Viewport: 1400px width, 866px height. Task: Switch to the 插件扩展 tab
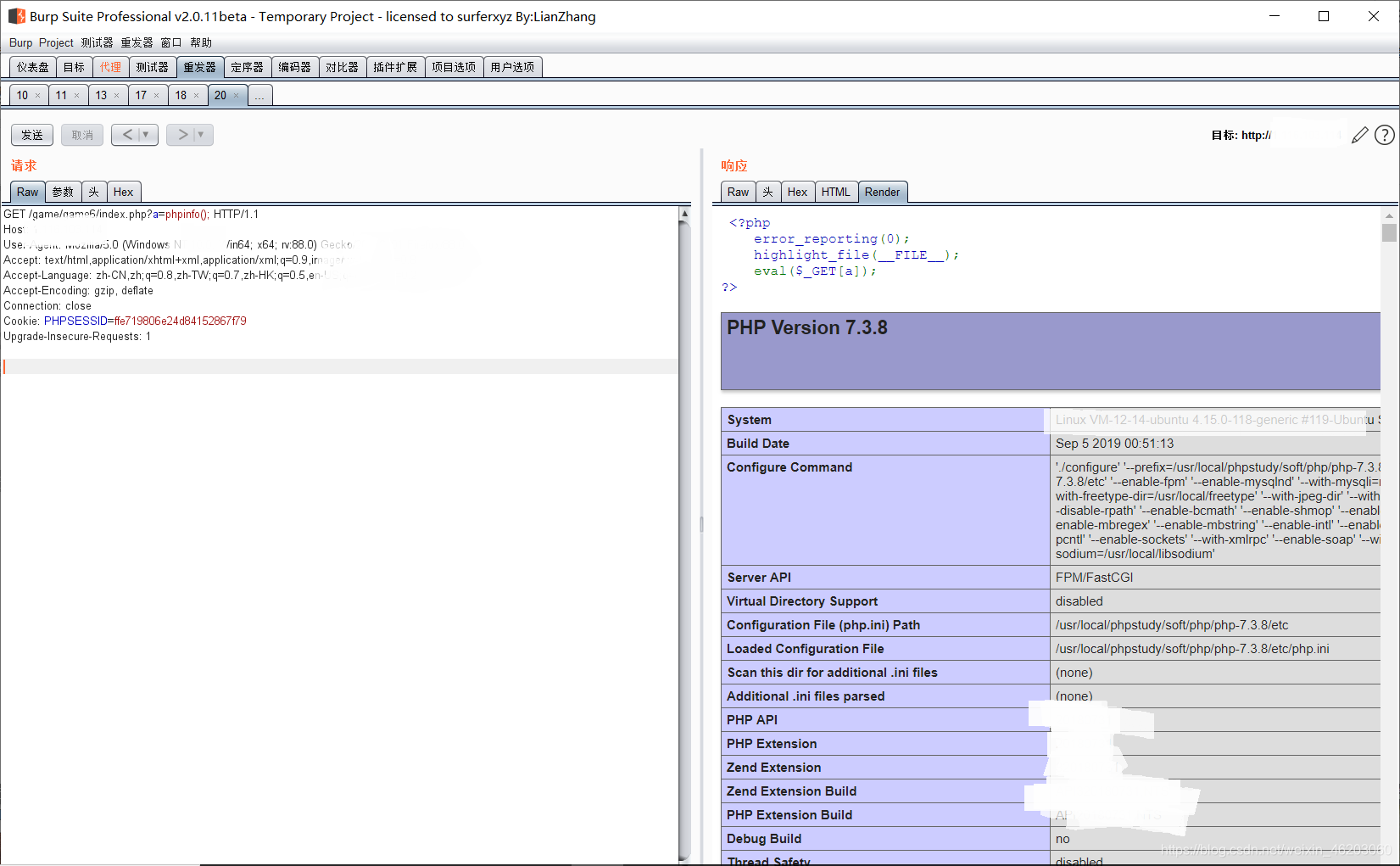pos(395,67)
